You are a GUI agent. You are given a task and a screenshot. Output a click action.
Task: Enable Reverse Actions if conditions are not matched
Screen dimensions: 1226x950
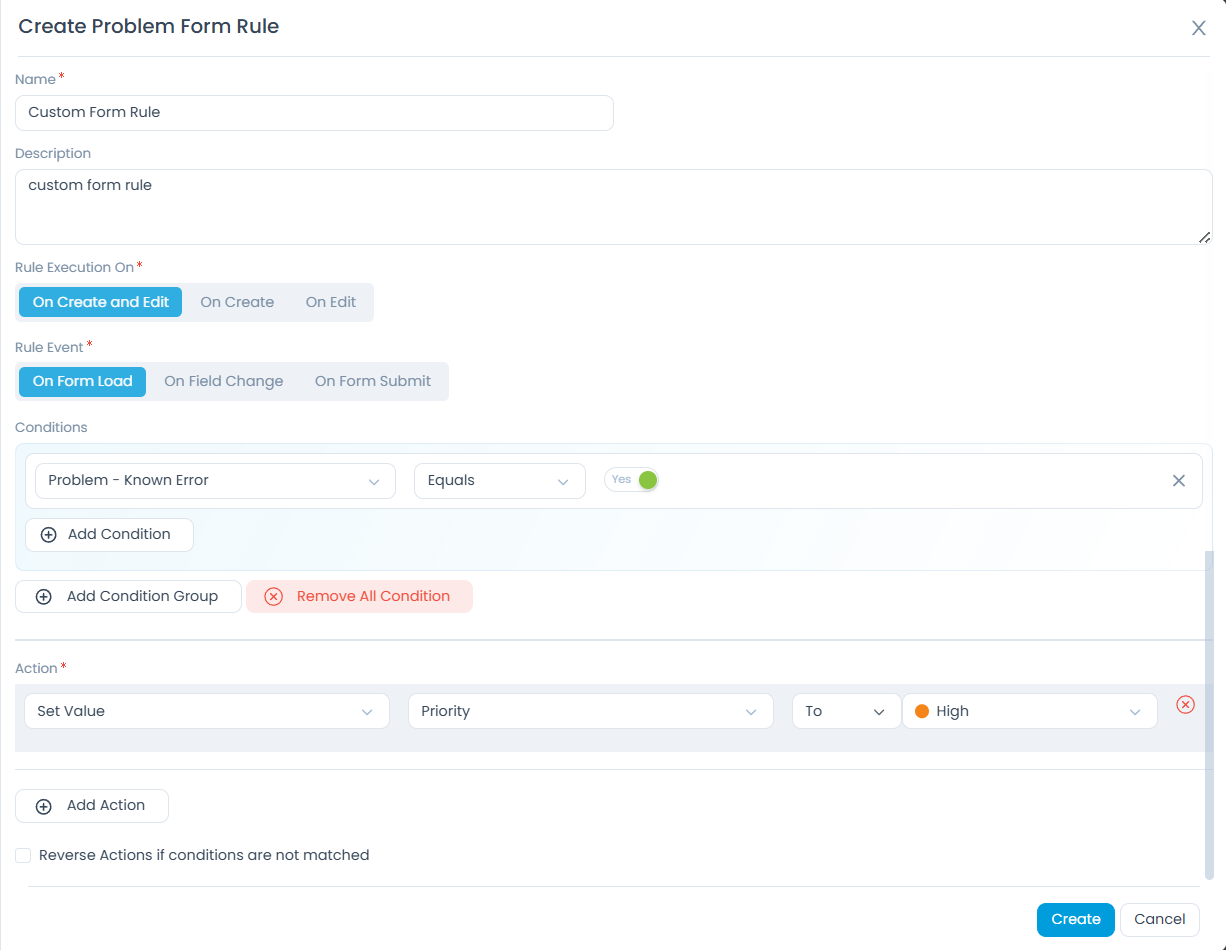coord(23,855)
